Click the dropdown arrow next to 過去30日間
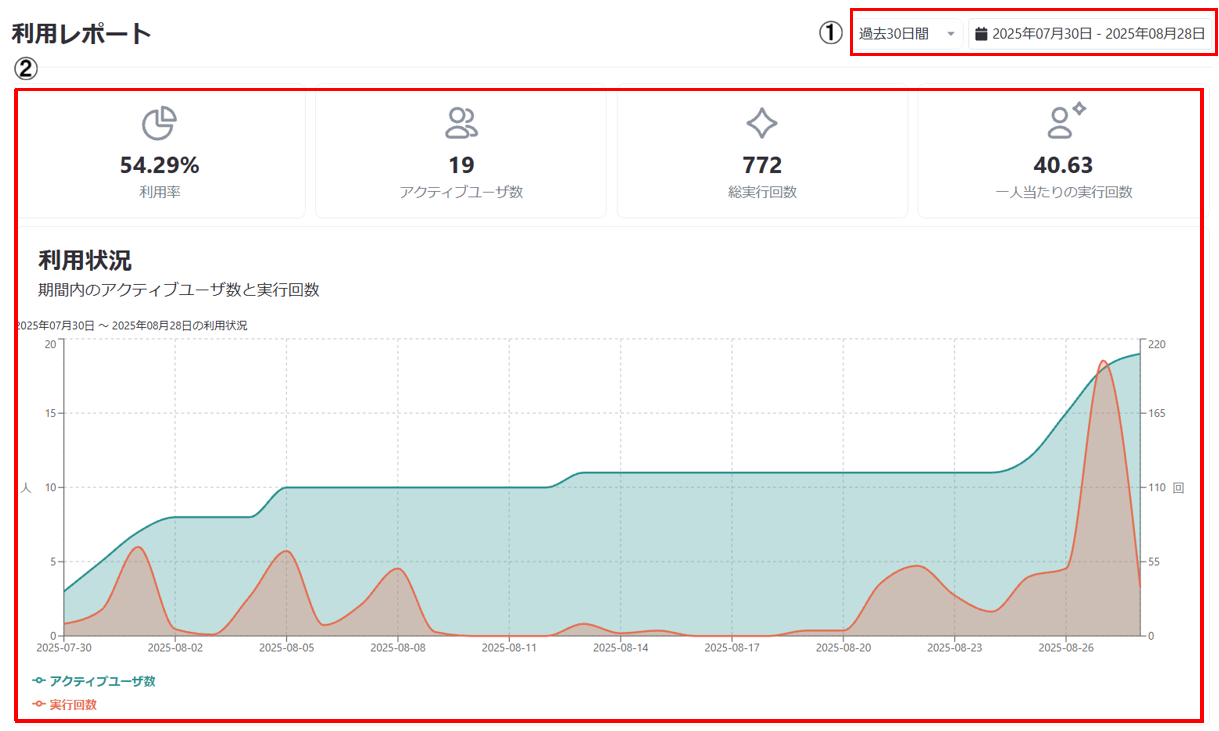Image resolution: width=1219 pixels, height=731 pixels. pos(950,34)
